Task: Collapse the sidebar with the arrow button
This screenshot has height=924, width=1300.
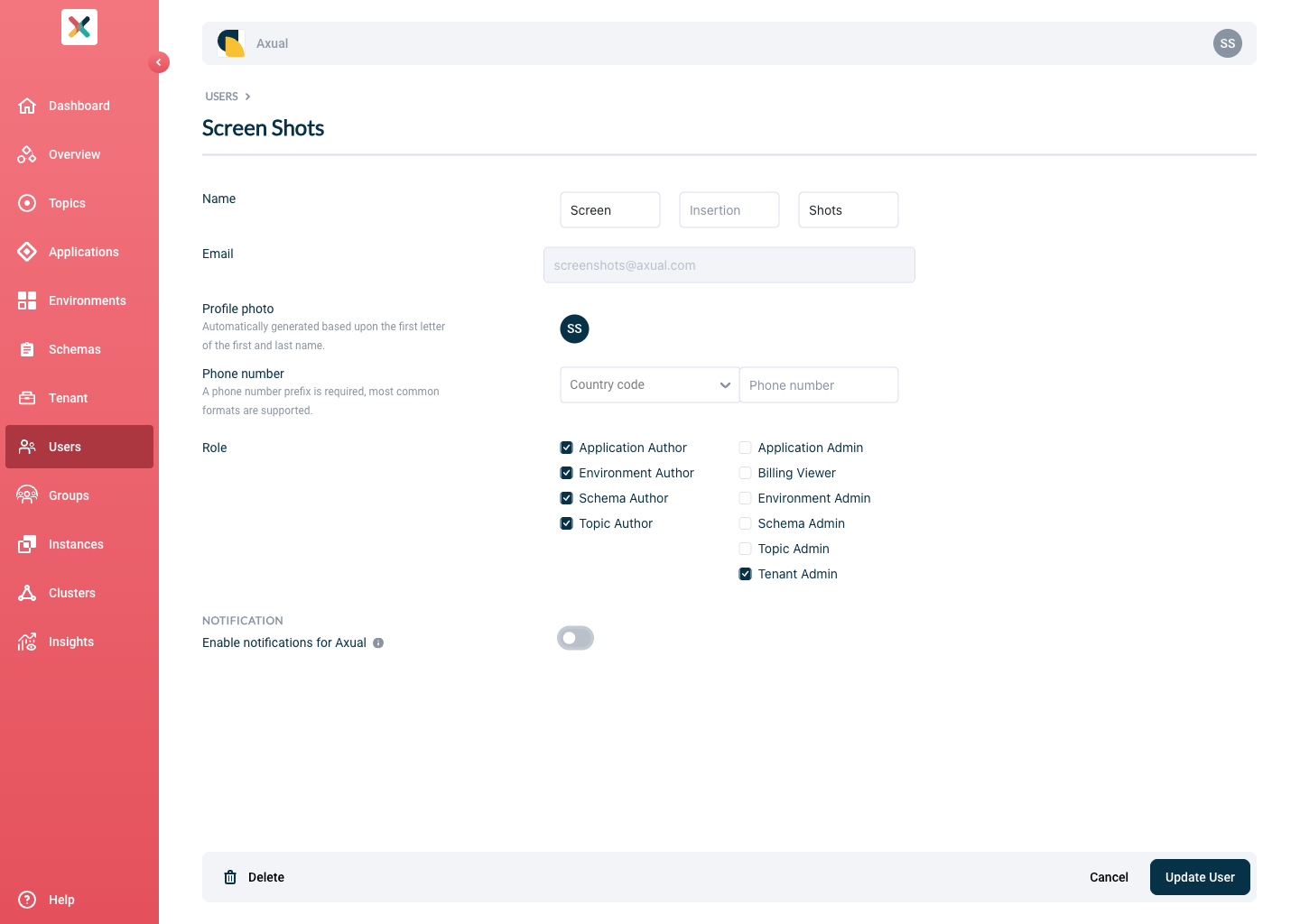Action: click(159, 62)
